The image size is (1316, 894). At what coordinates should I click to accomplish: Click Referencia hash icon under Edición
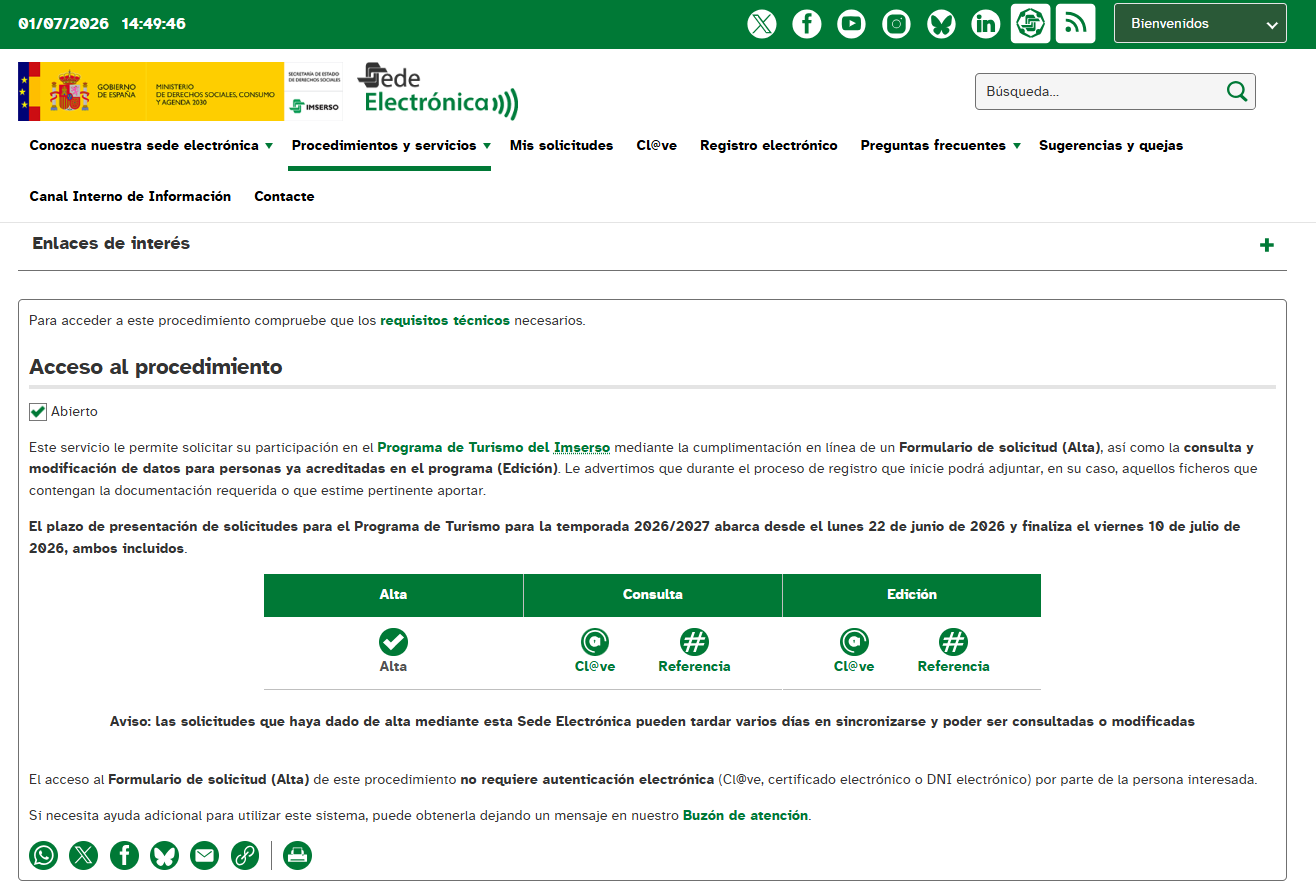click(954, 642)
